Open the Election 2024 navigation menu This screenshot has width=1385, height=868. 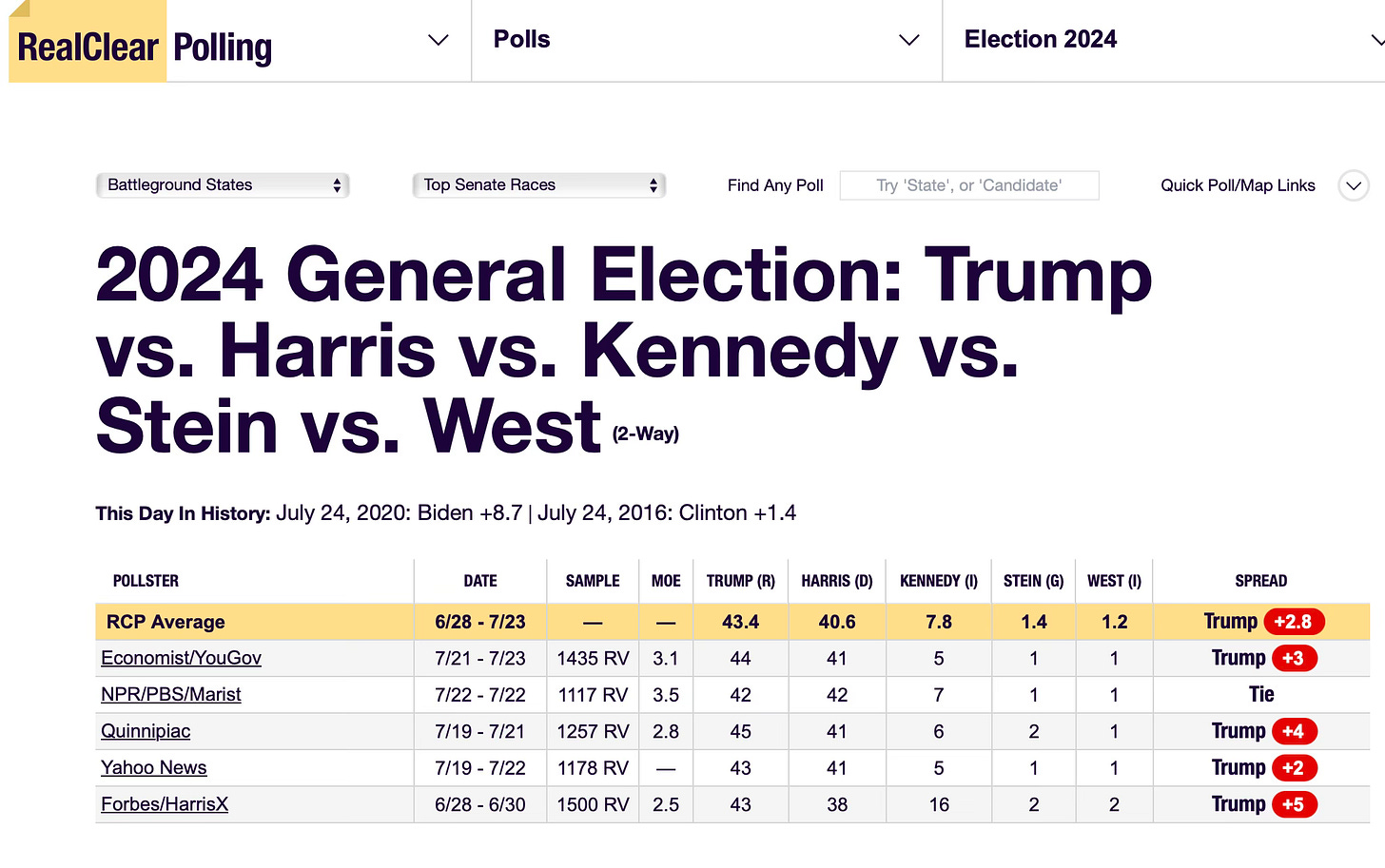click(x=1040, y=39)
